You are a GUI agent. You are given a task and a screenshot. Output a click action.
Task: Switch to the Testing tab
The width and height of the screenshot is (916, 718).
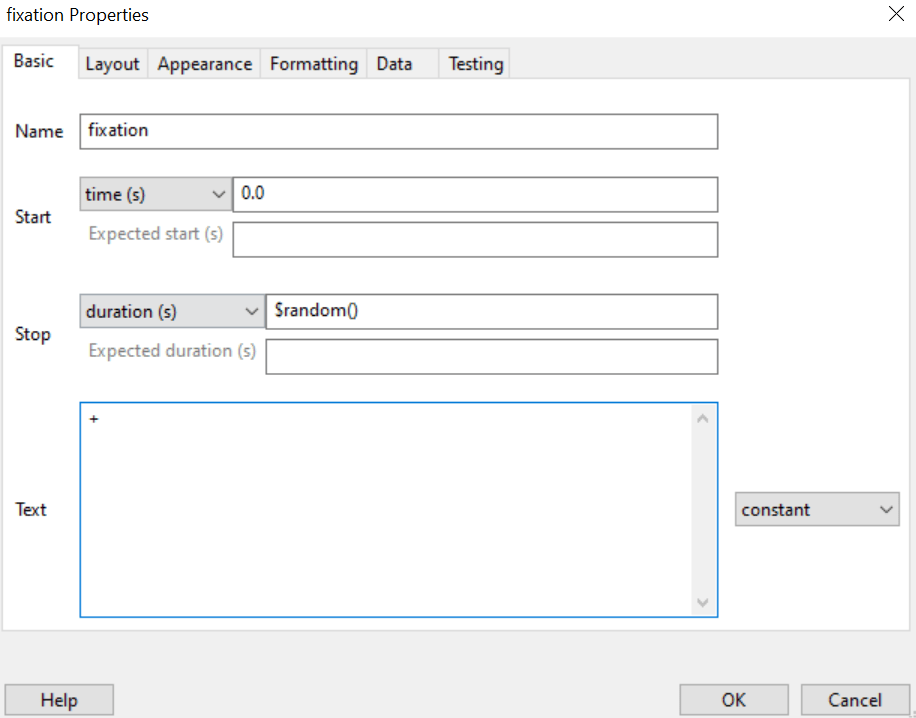click(474, 64)
